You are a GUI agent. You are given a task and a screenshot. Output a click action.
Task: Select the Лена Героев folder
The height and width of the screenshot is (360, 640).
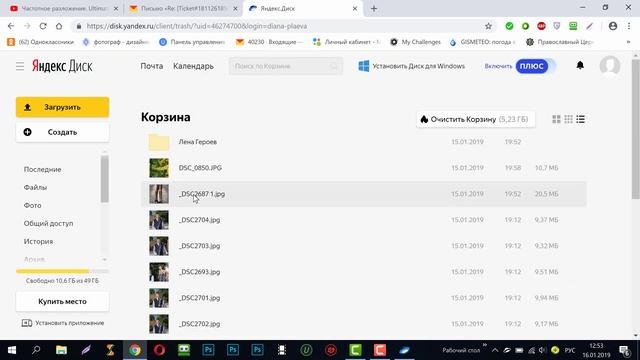[x=364, y=142]
